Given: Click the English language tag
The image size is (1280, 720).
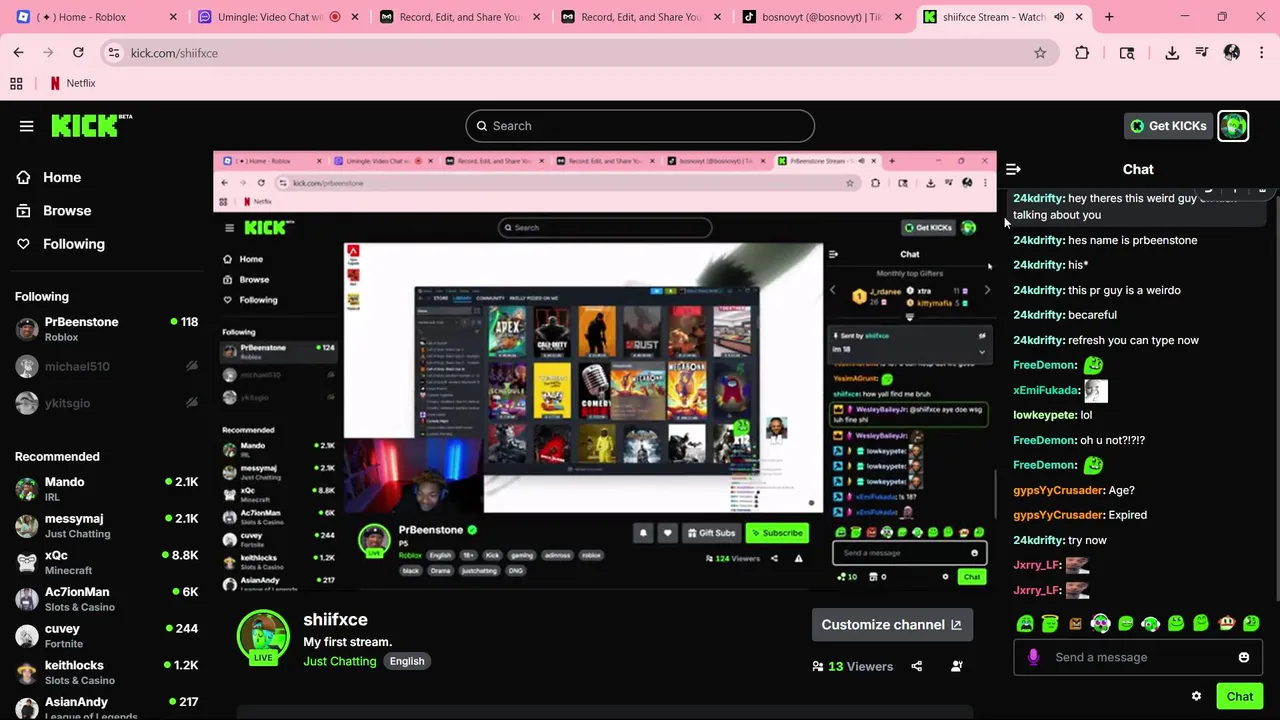Looking at the screenshot, I should (x=406, y=661).
